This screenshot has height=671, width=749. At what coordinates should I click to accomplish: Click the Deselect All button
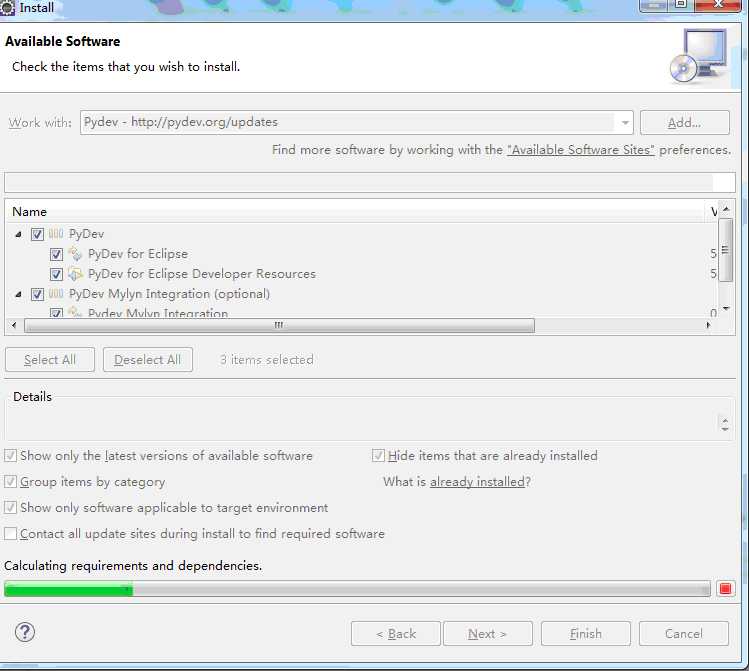[x=148, y=360]
